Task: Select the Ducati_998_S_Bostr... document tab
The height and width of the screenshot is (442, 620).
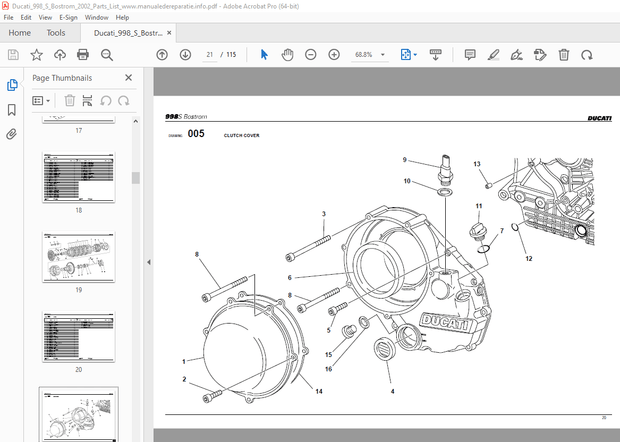Action: click(128, 33)
